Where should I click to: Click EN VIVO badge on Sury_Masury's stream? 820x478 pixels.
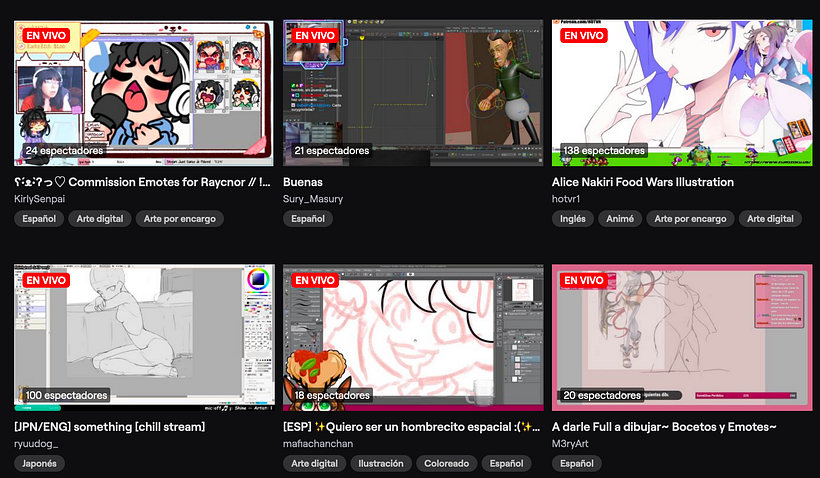[315, 36]
